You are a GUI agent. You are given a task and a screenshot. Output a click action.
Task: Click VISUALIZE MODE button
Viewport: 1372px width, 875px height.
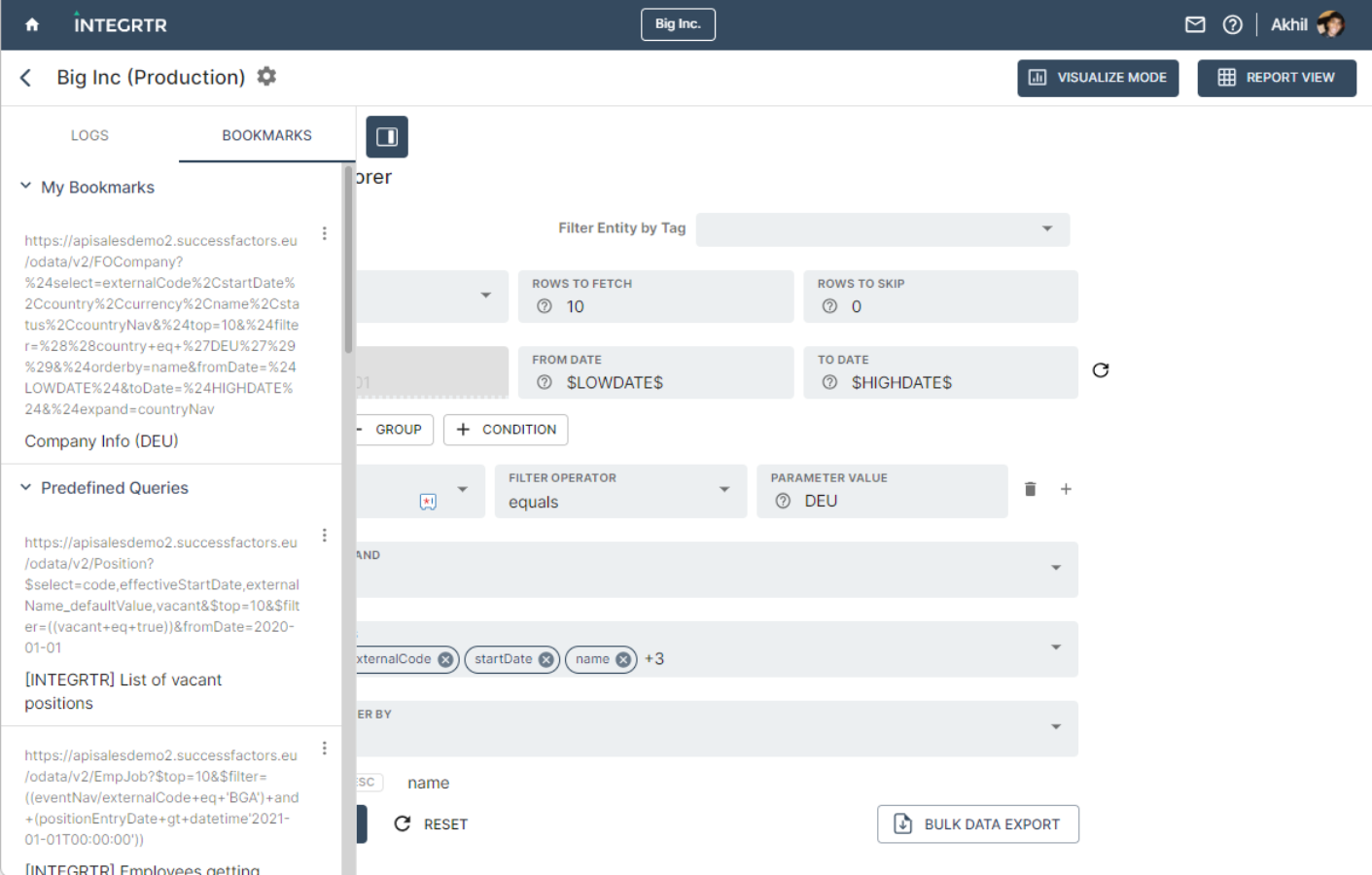click(x=1098, y=78)
